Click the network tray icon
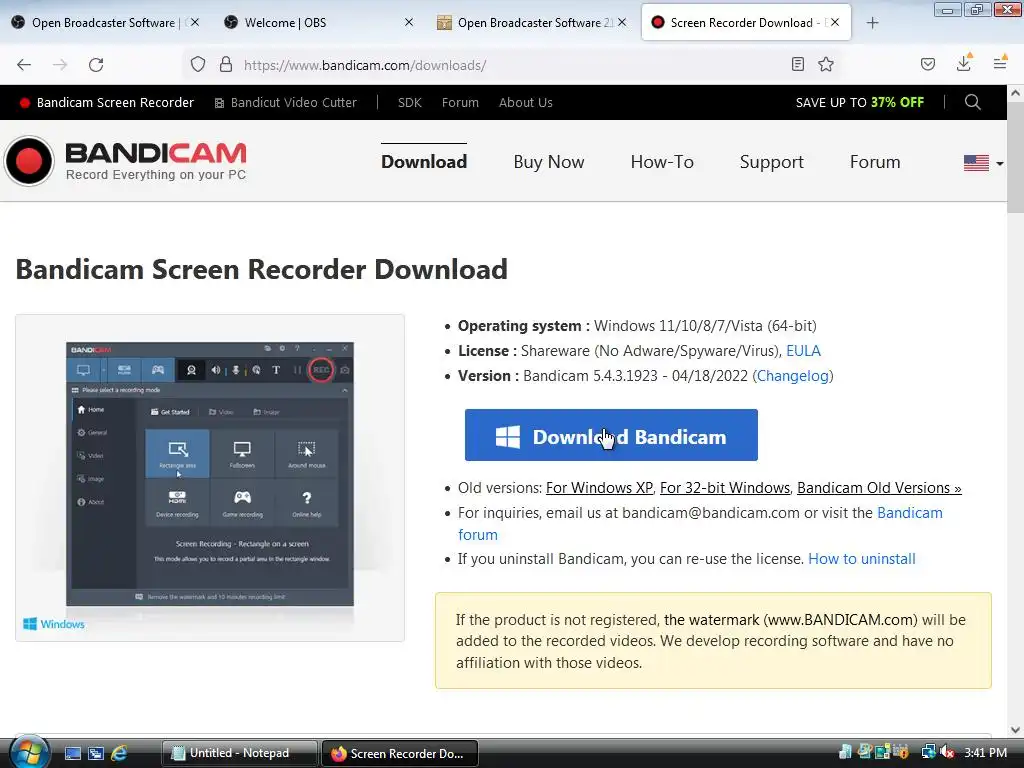This screenshot has width=1024, height=768. point(928,752)
